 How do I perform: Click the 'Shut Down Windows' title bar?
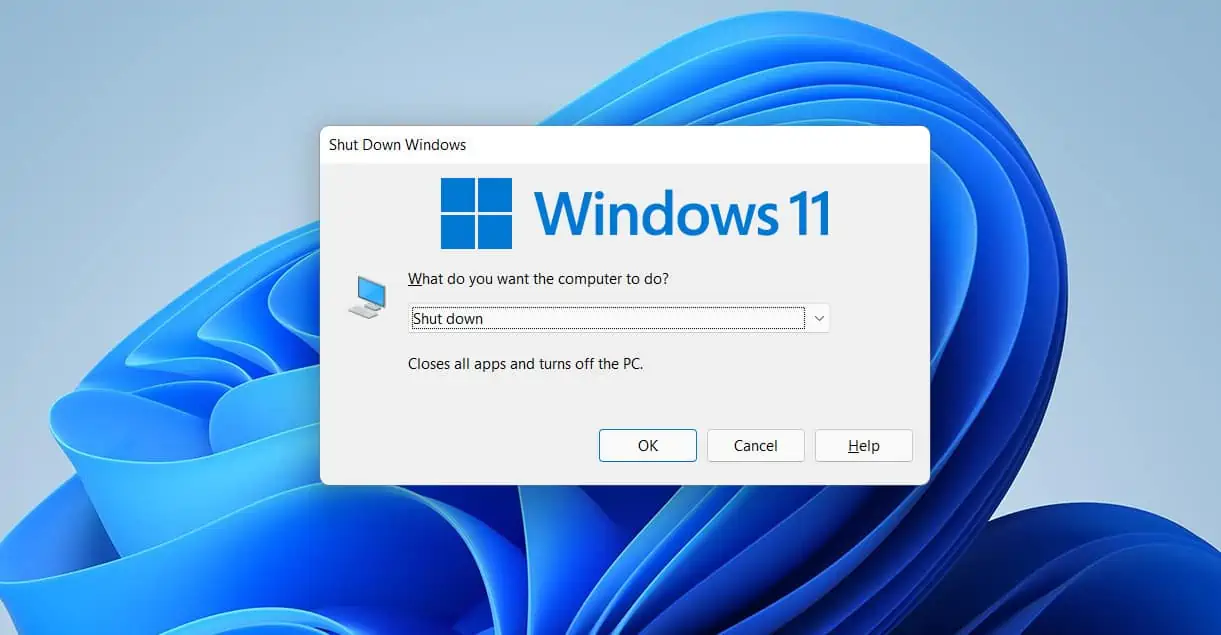pos(398,144)
